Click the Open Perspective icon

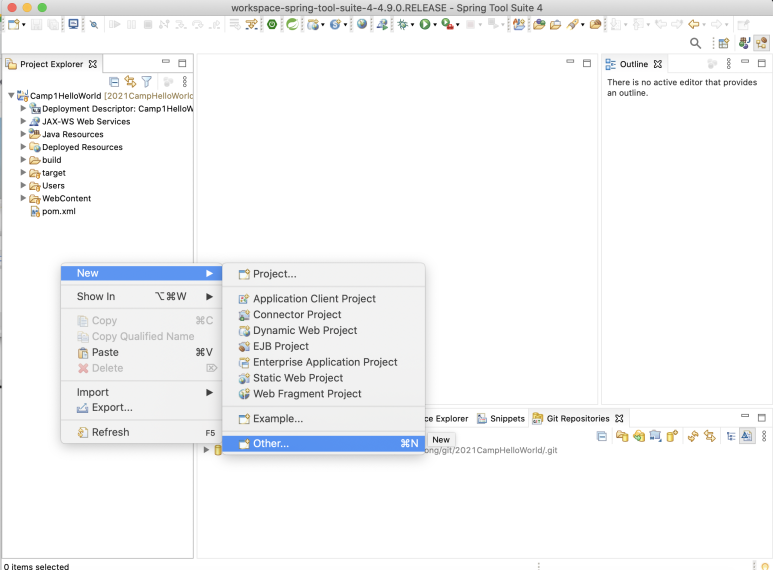[x=724, y=43]
